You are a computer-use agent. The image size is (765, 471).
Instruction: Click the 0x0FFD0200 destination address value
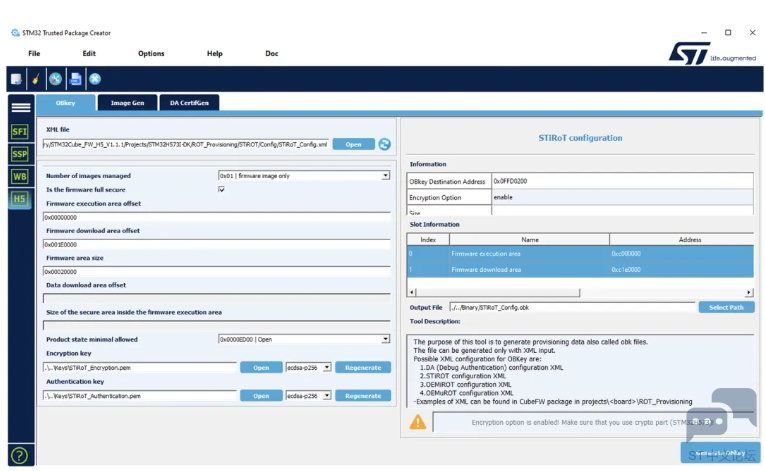coord(510,181)
